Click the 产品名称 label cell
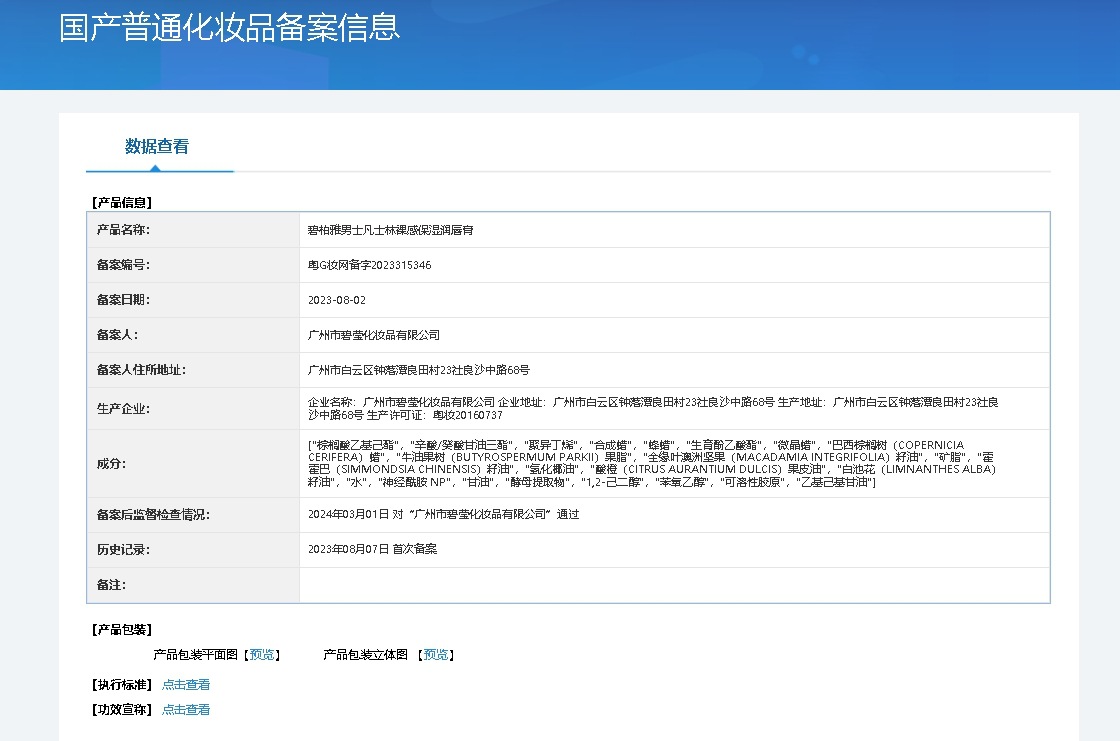This screenshot has height=741, width=1120. click(x=193, y=229)
